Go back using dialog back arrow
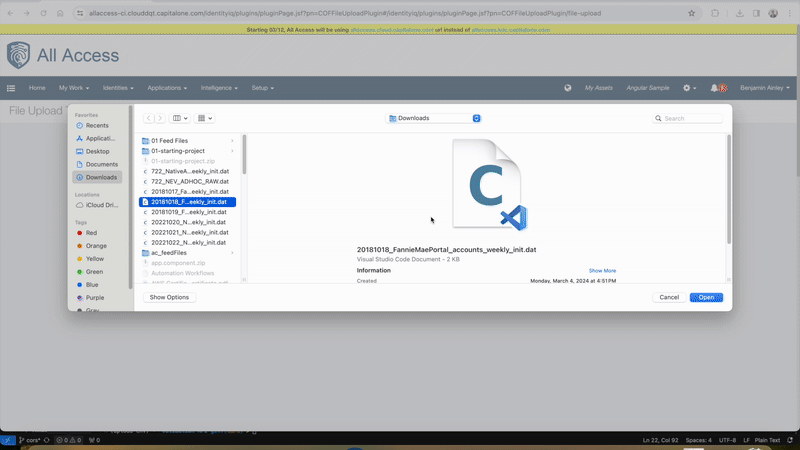The height and width of the screenshot is (450, 800). [149, 118]
